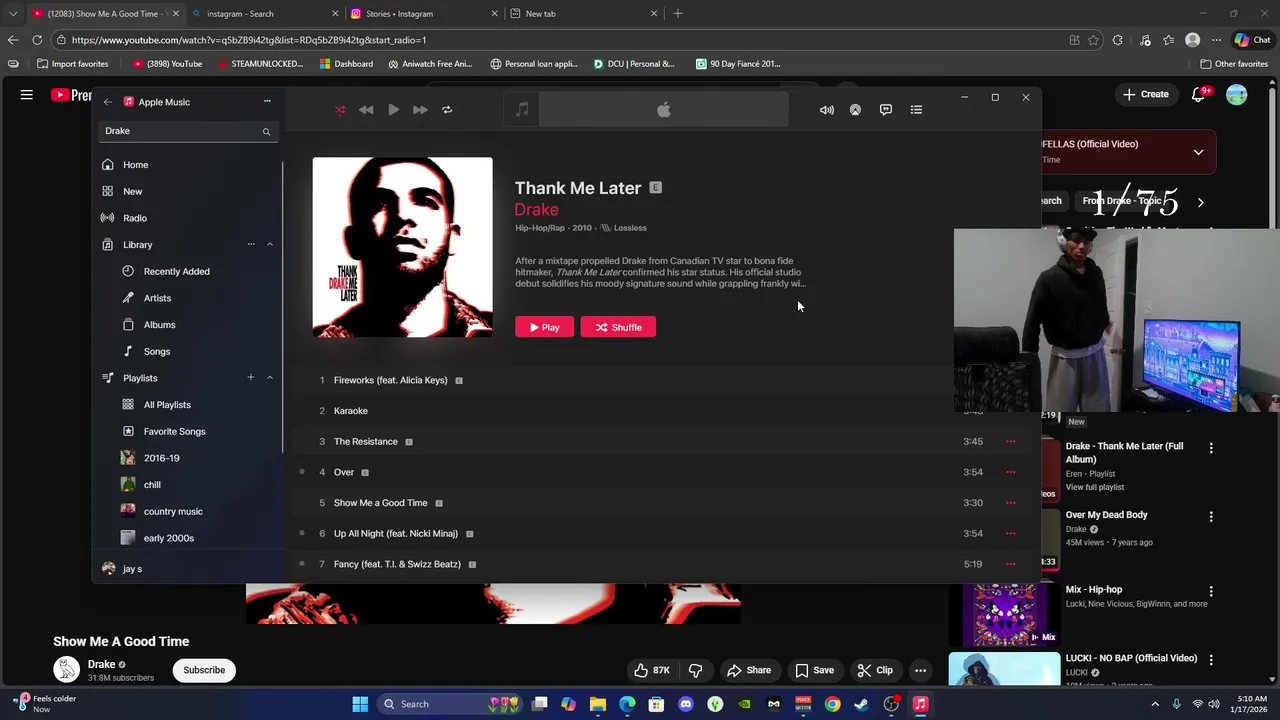Open New in the sidebar
The width and height of the screenshot is (1280, 720).
pyautogui.click(x=132, y=191)
